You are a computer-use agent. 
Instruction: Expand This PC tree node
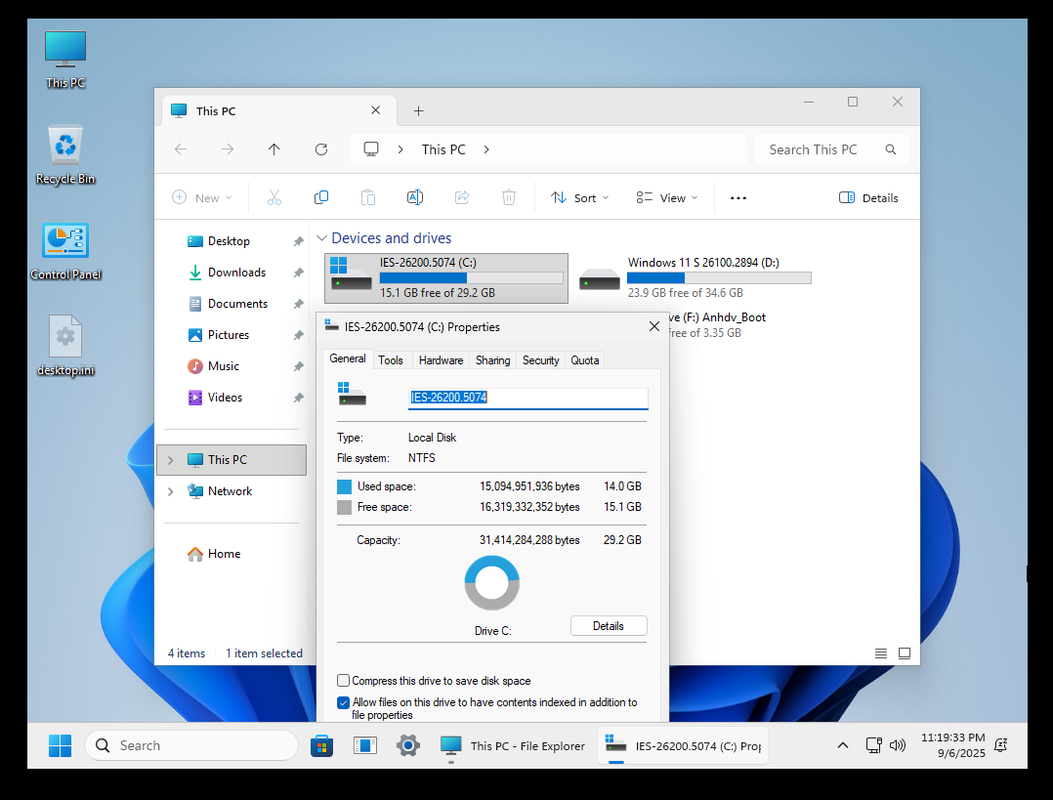point(171,460)
